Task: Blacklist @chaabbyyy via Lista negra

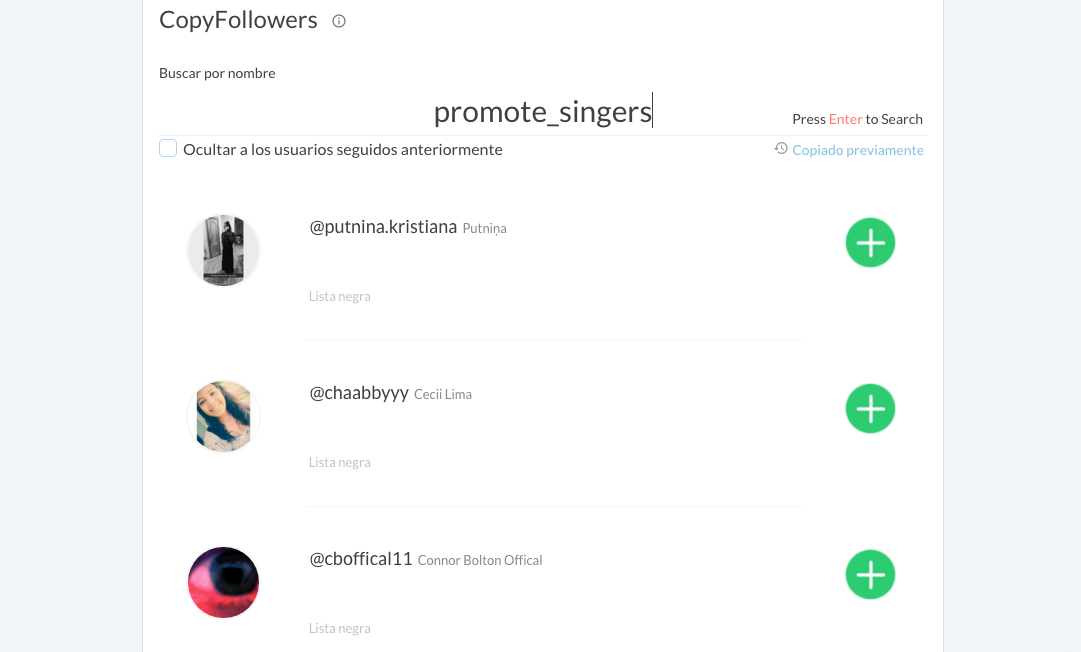Action: [340, 463]
